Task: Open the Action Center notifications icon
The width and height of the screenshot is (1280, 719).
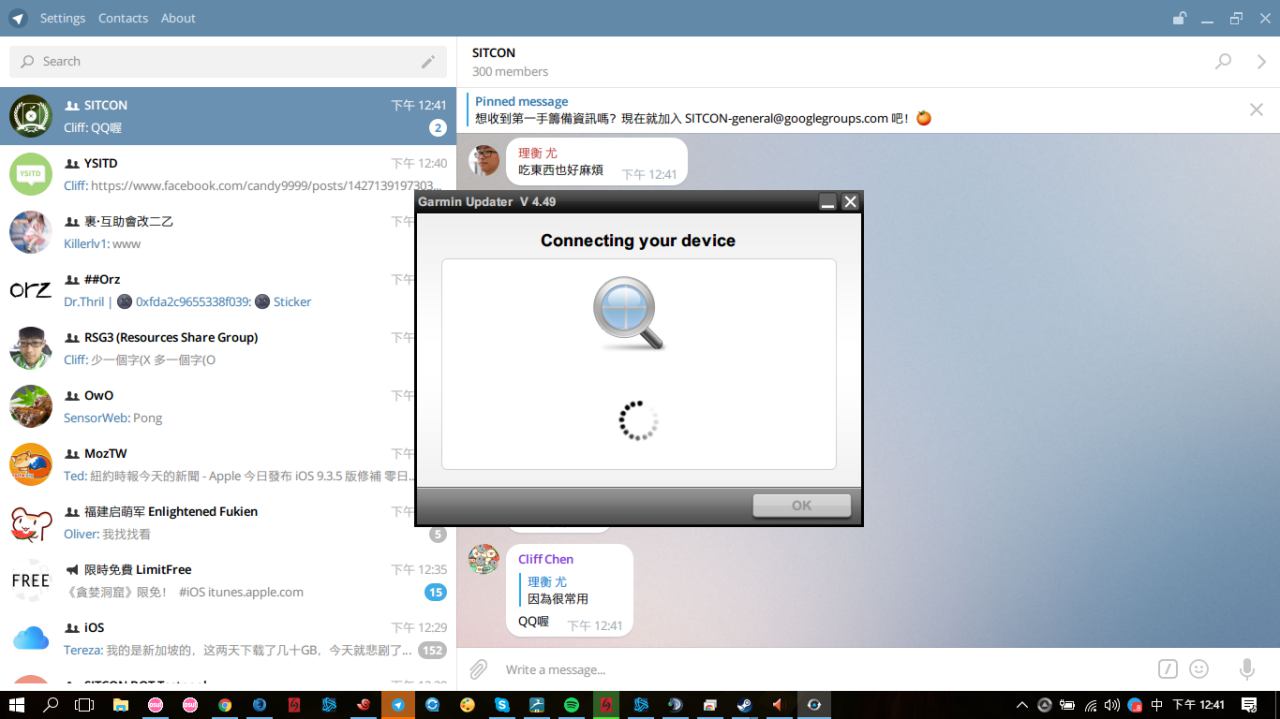Action: 1249,705
